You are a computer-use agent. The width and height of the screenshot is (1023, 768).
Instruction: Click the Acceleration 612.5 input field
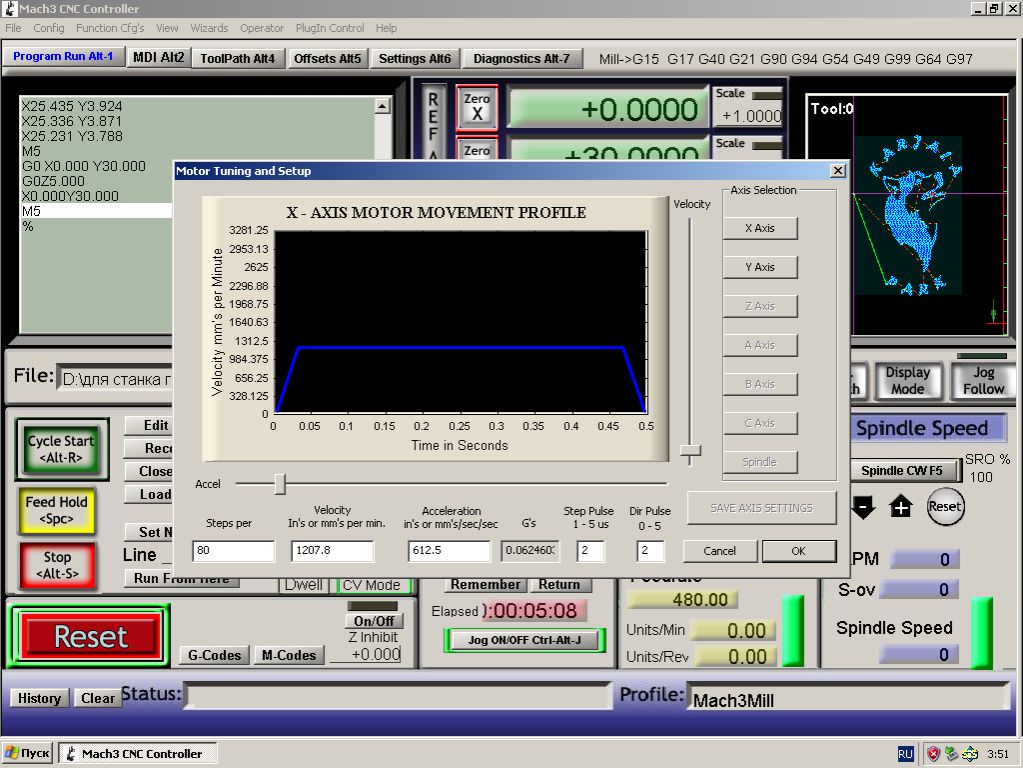449,551
